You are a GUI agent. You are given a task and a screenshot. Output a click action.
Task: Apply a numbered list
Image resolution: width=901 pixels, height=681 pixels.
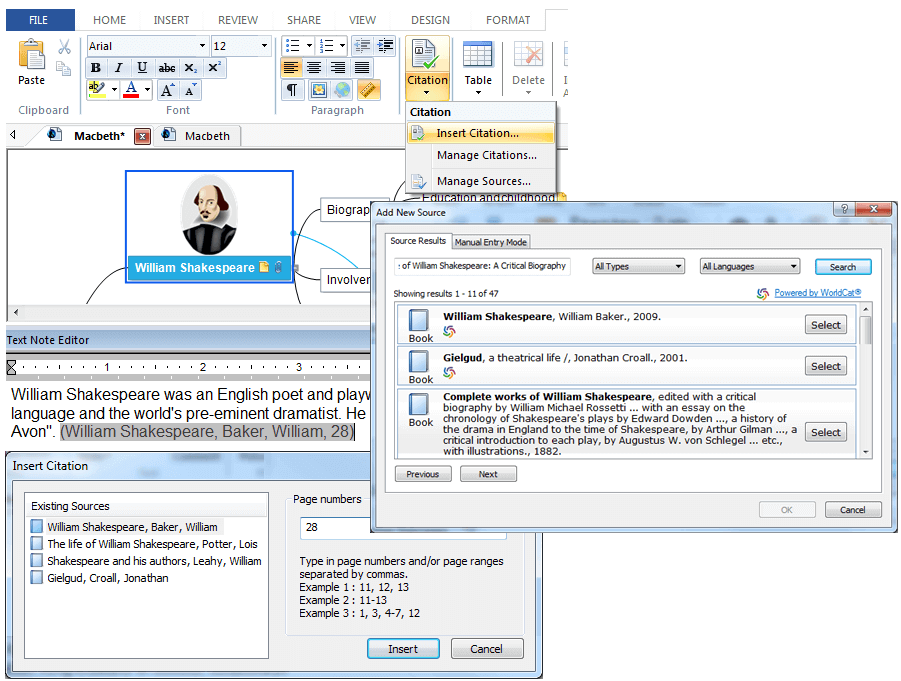(x=326, y=45)
